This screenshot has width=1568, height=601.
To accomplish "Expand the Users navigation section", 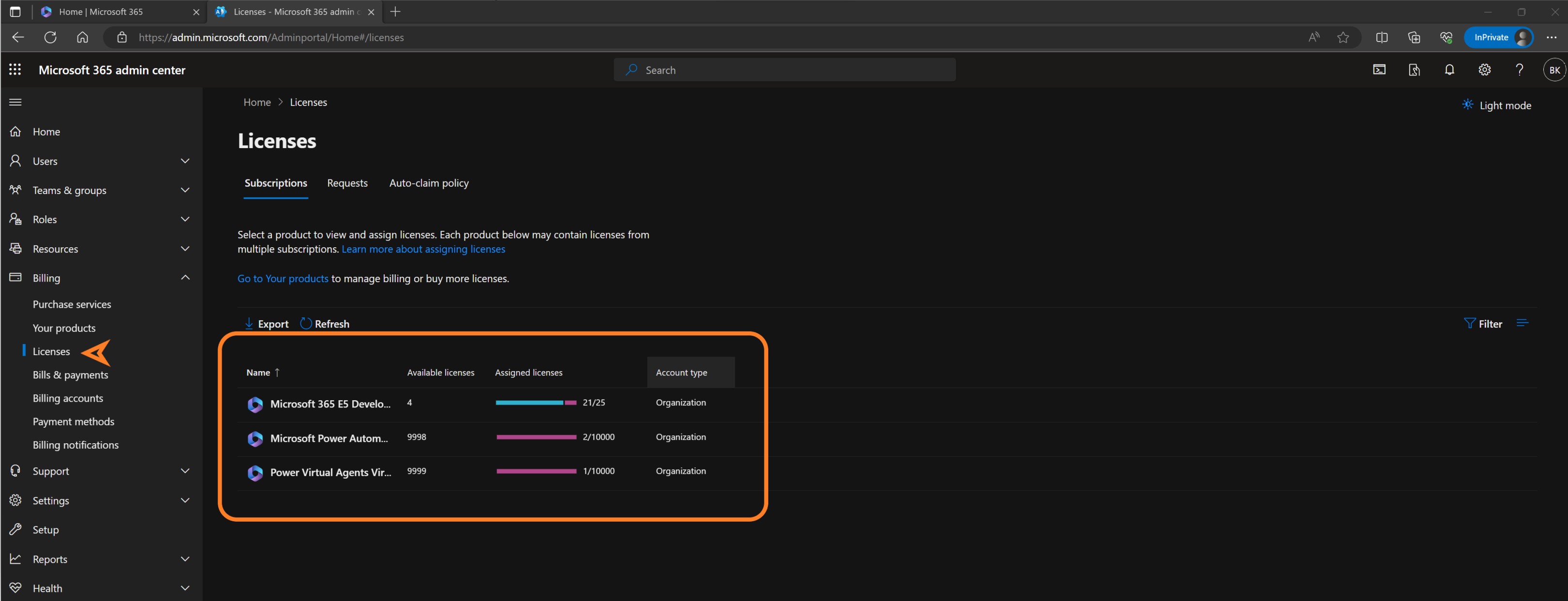I will (x=185, y=161).
